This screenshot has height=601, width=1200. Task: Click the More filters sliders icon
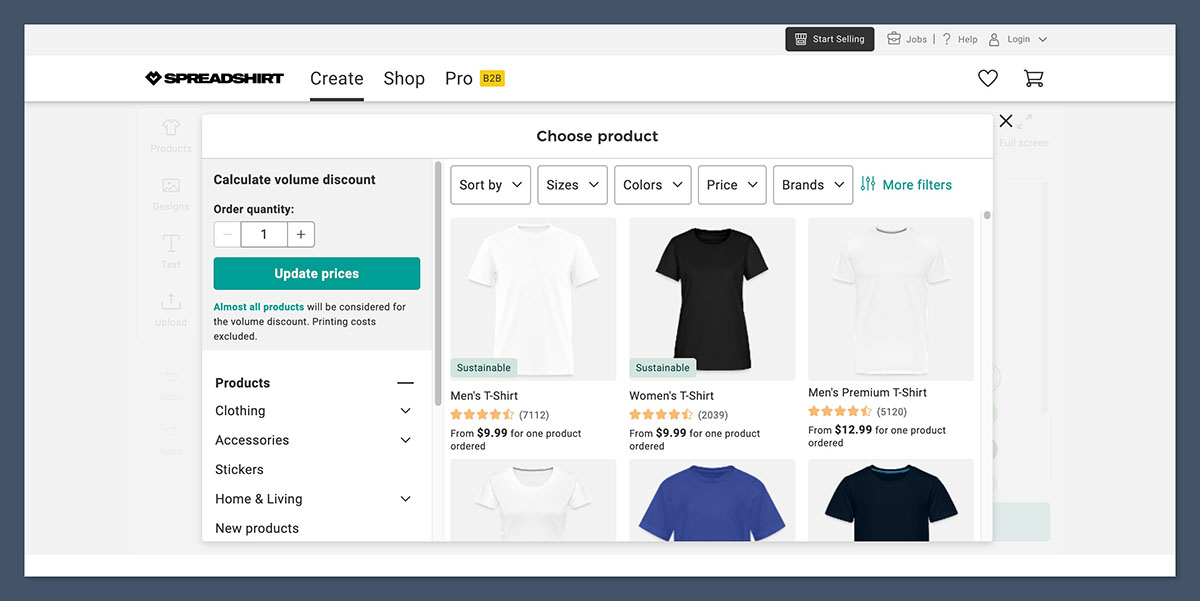click(868, 184)
